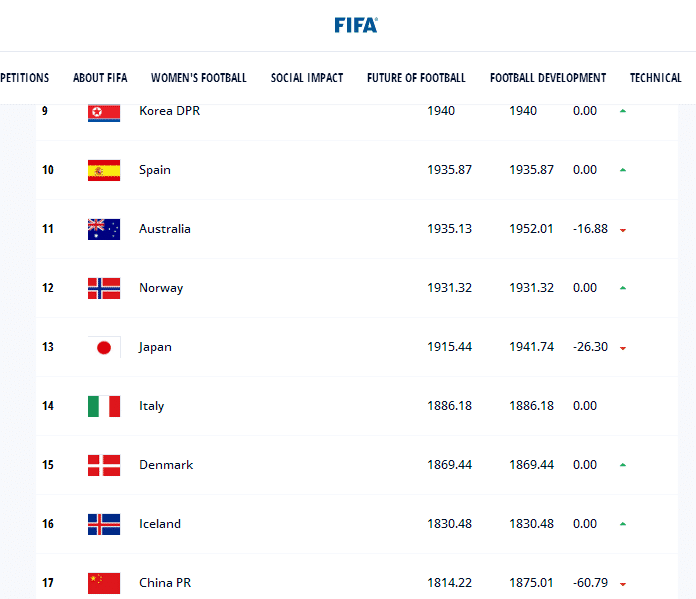Expand Japan row using down arrow
This screenshot has width=696, height=599.
pyautogui.click(x=623, y=348)
